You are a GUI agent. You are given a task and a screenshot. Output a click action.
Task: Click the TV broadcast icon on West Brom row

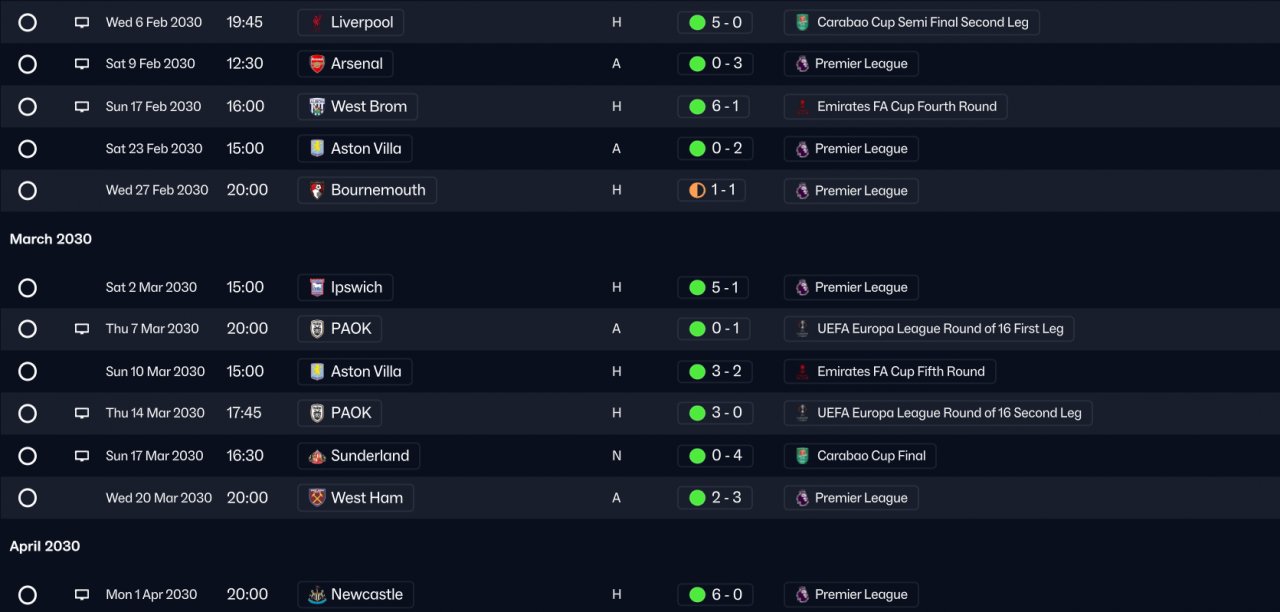click(82, 107)
